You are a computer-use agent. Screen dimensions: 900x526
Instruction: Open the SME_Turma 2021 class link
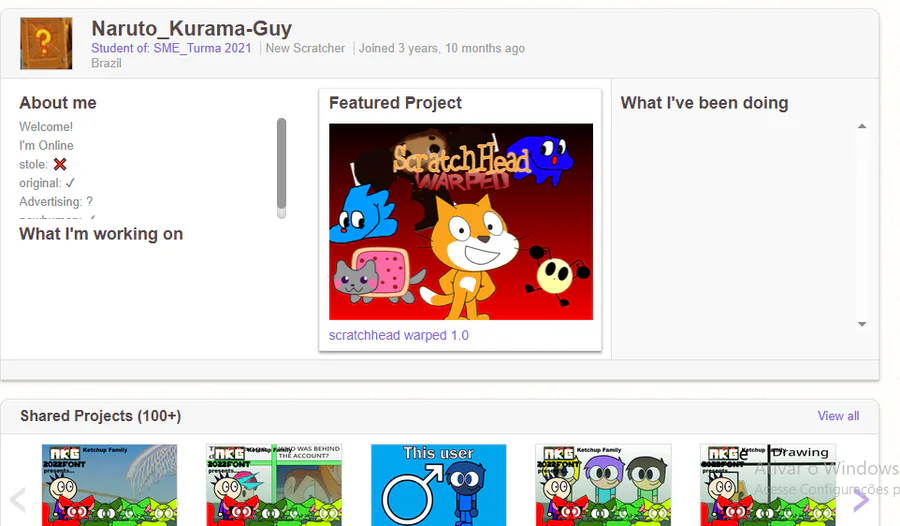[x=202, y=48]
